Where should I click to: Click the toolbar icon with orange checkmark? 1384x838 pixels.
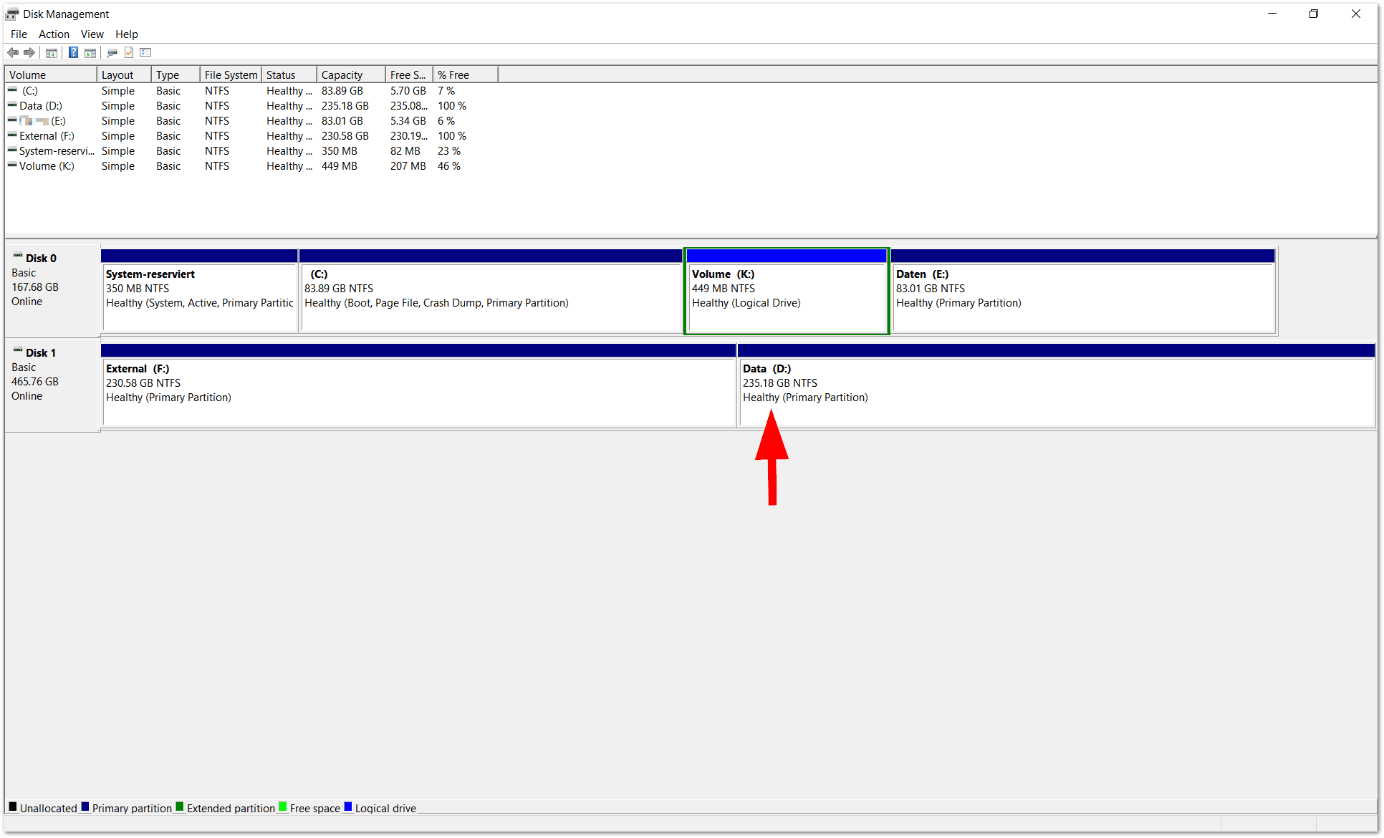[x=128, y=53]
